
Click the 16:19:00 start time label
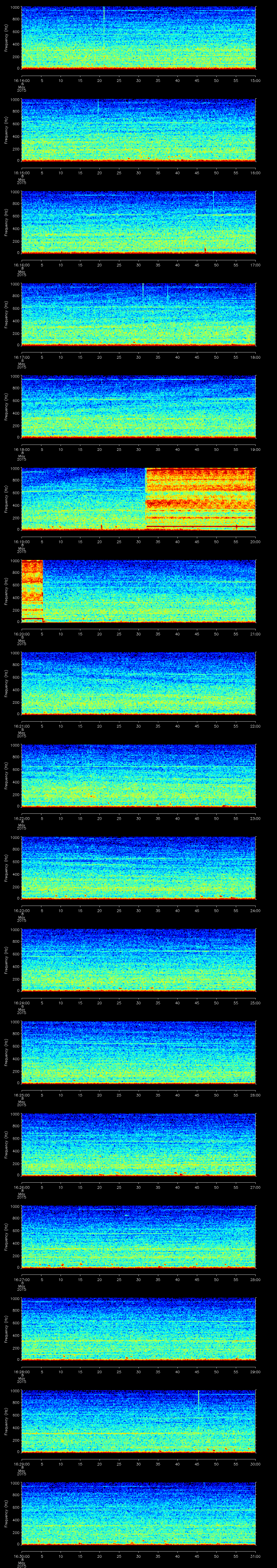tap(21, 542)
